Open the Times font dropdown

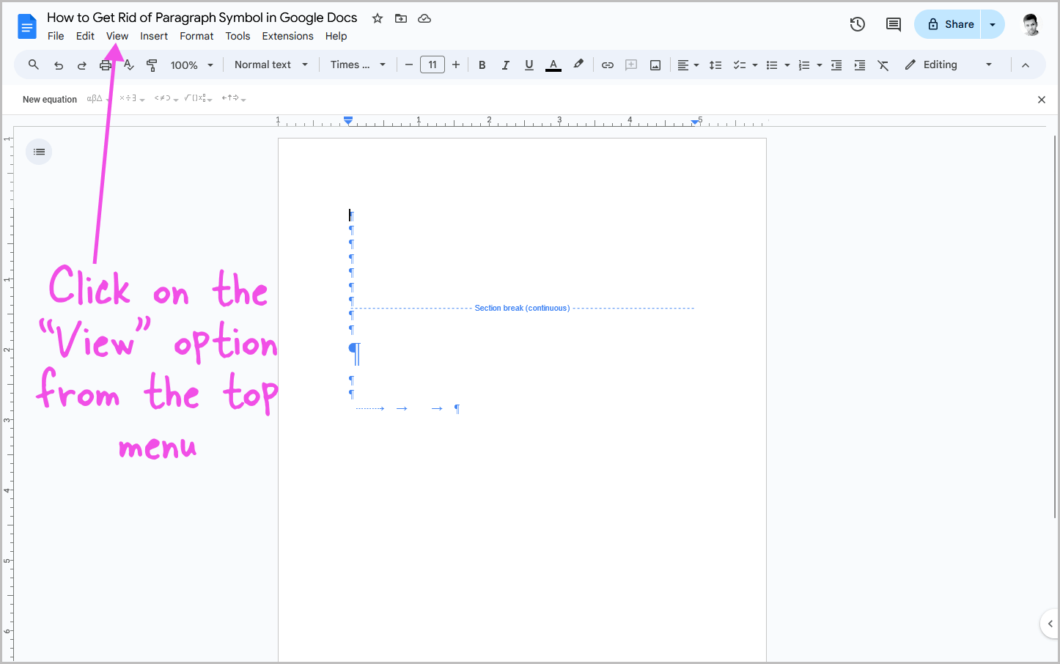[x=358, y=65]
